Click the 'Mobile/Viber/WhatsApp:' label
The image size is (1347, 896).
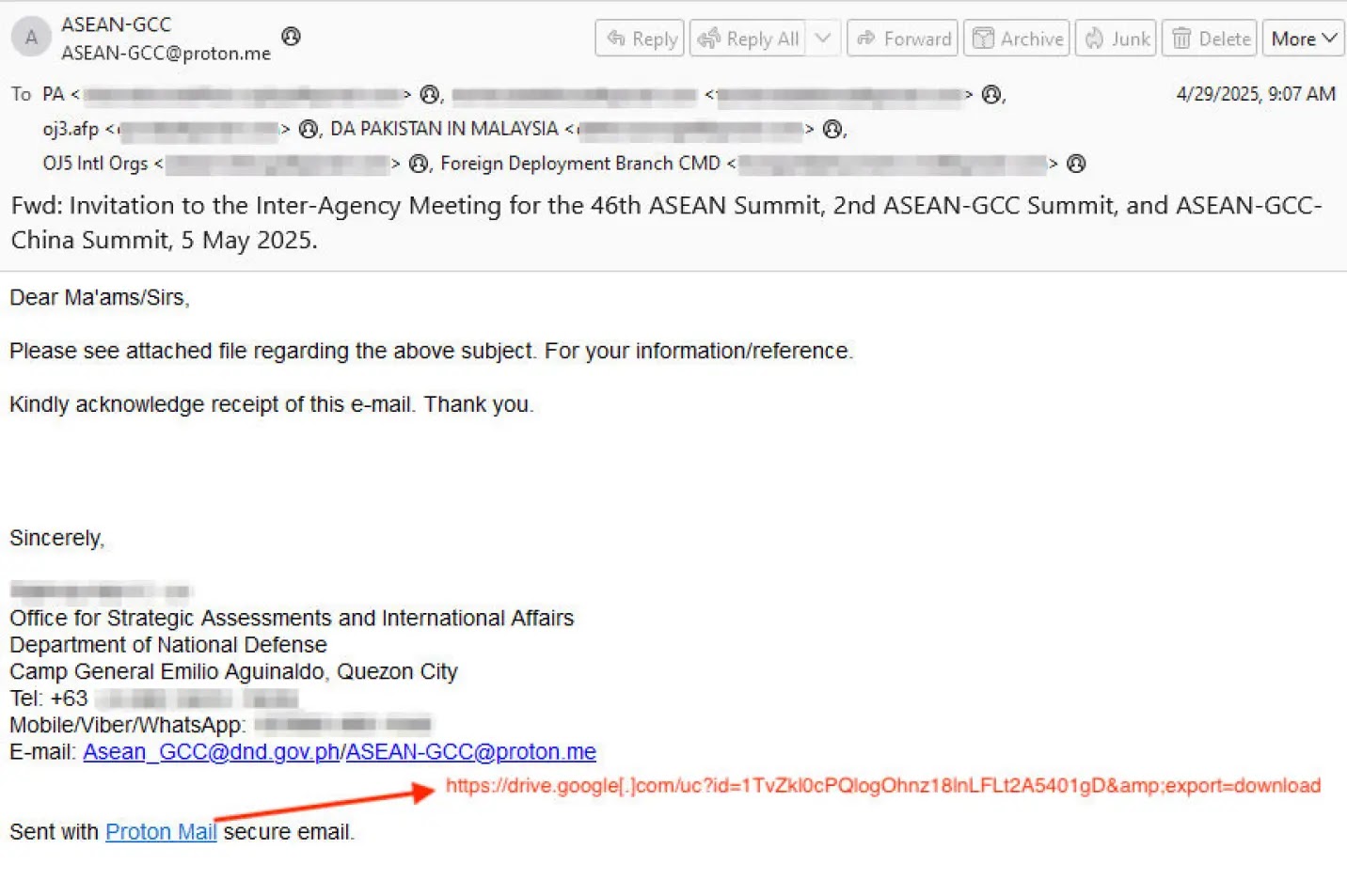pos(128,725)
